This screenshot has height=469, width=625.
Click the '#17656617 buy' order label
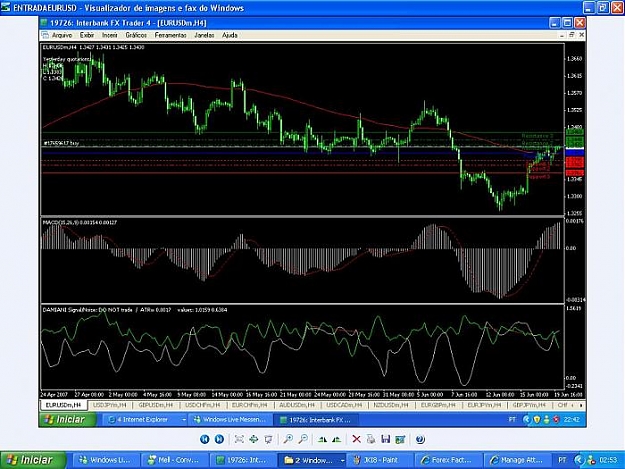61,143
